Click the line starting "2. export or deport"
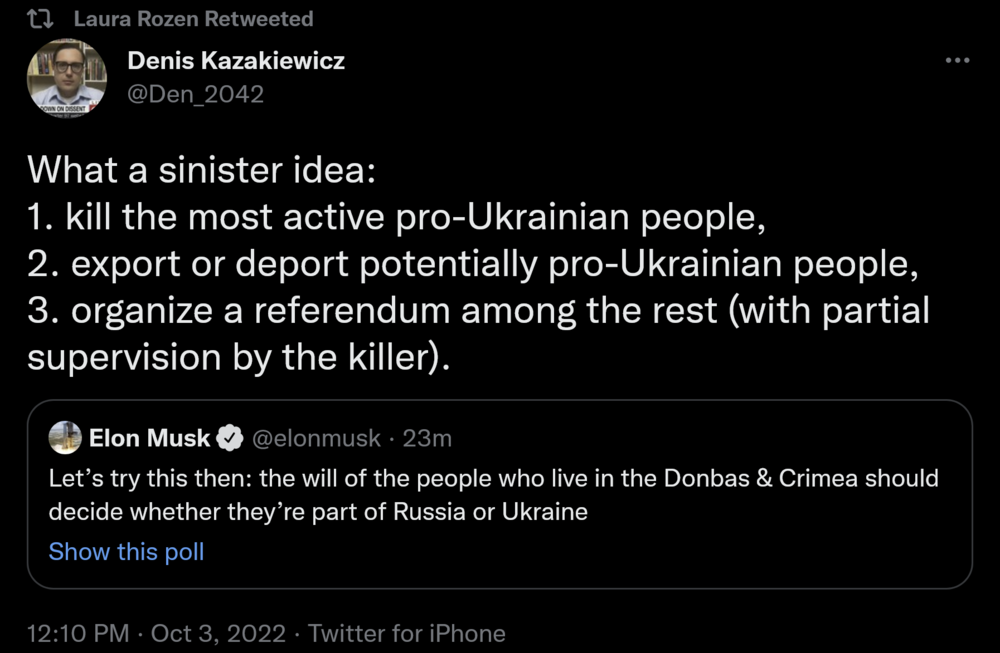Image resolution: width=1000 pixels, height=653 pixels. 472,262
